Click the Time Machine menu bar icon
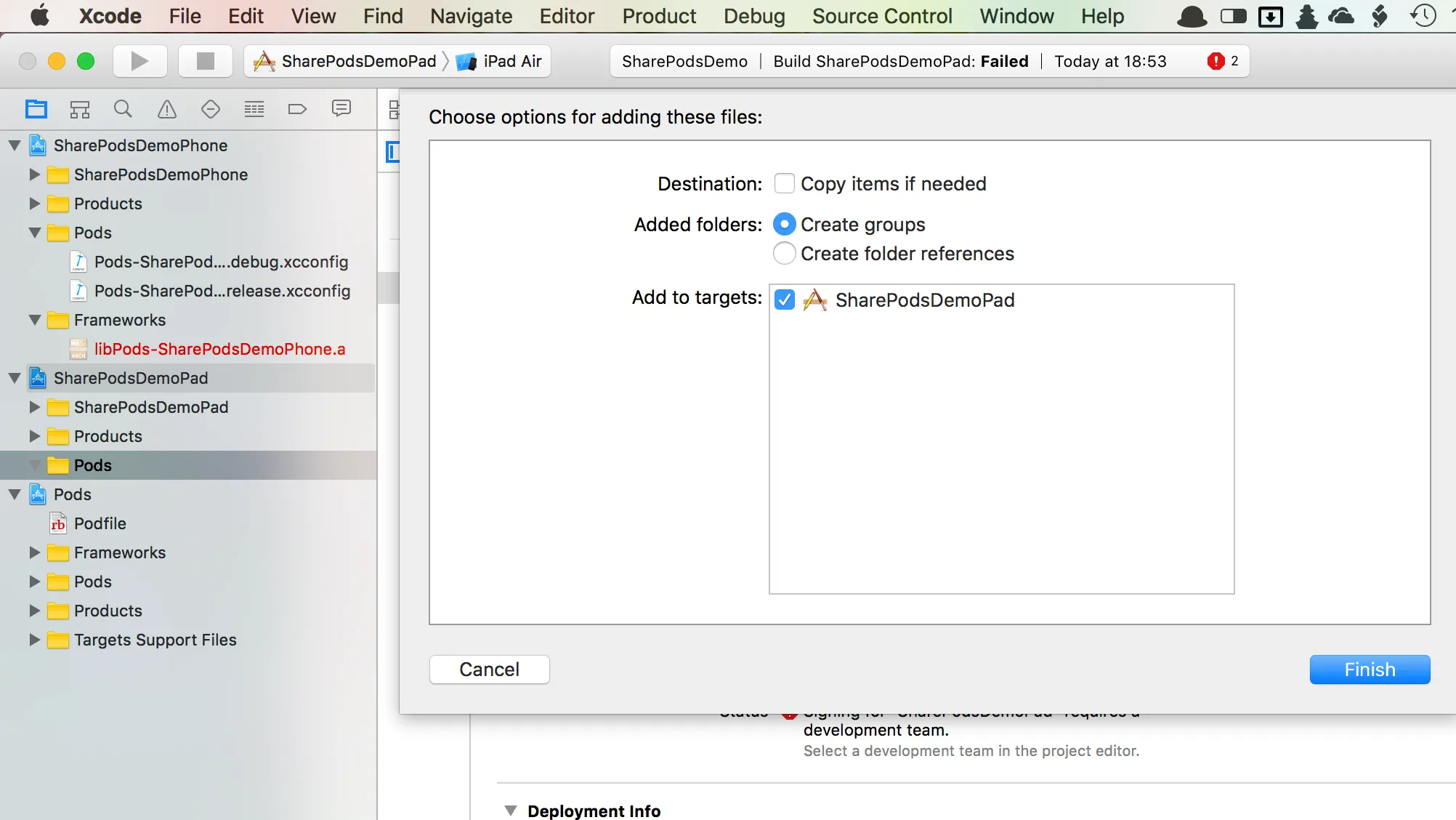 coord(1423,16)
